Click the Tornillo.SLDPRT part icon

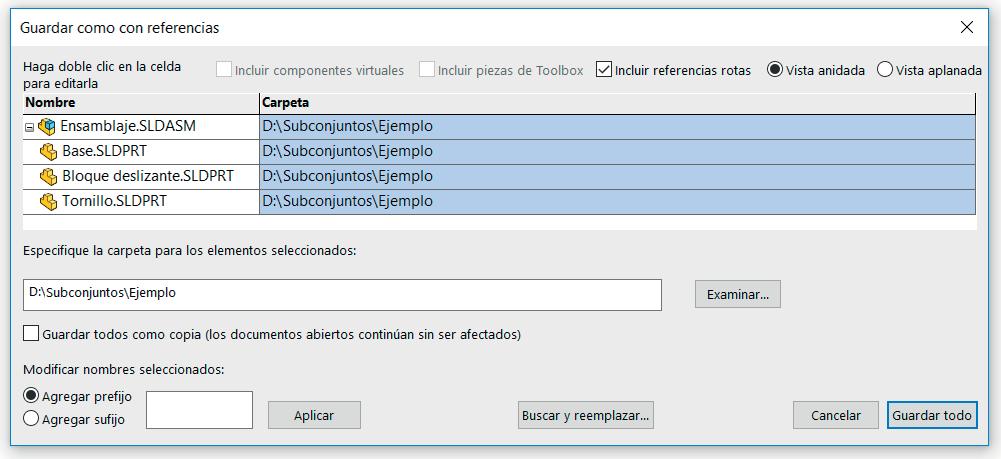[x=49, y=202]
